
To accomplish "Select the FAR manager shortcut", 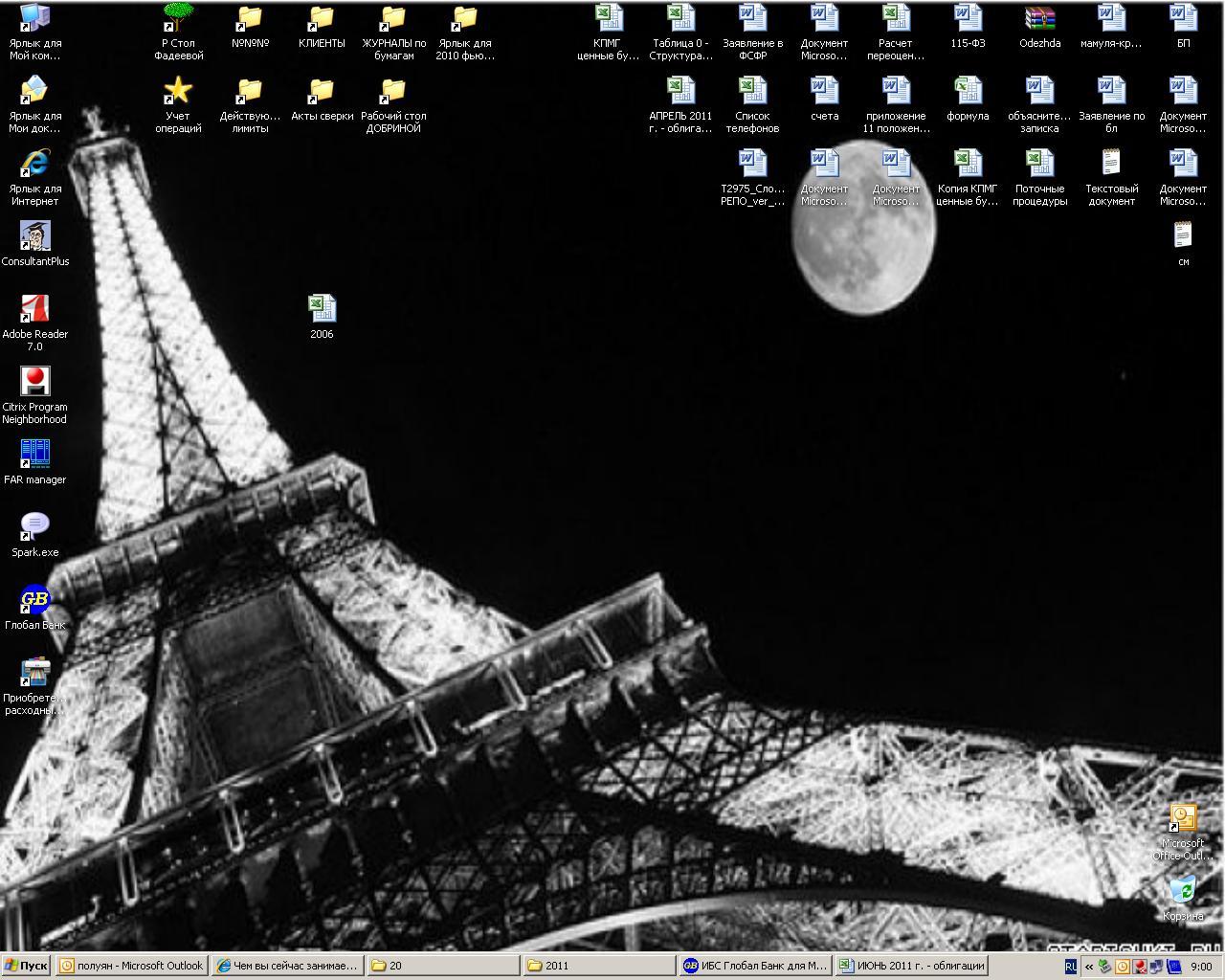I will click(34, 455).
